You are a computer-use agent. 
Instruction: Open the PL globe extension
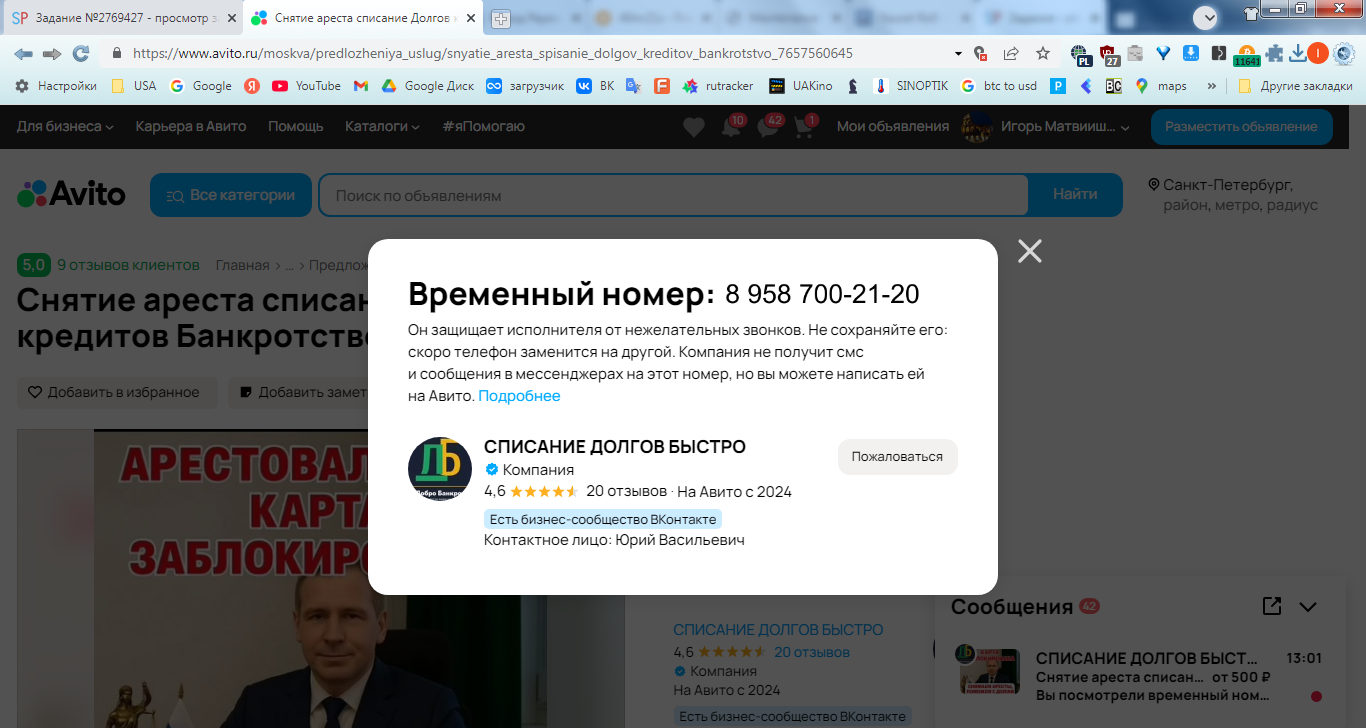coord(1080,54)
